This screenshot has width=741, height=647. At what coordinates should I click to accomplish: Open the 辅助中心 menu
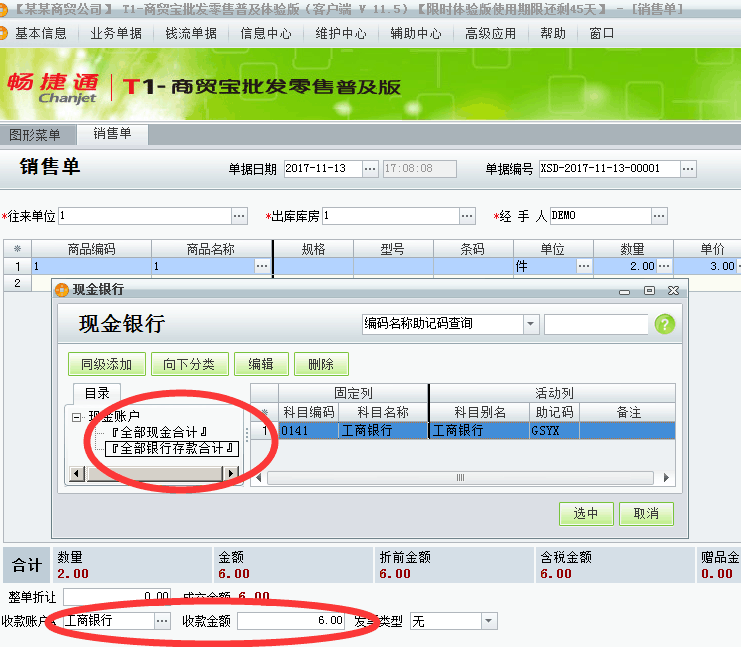[x=416, y=34]
